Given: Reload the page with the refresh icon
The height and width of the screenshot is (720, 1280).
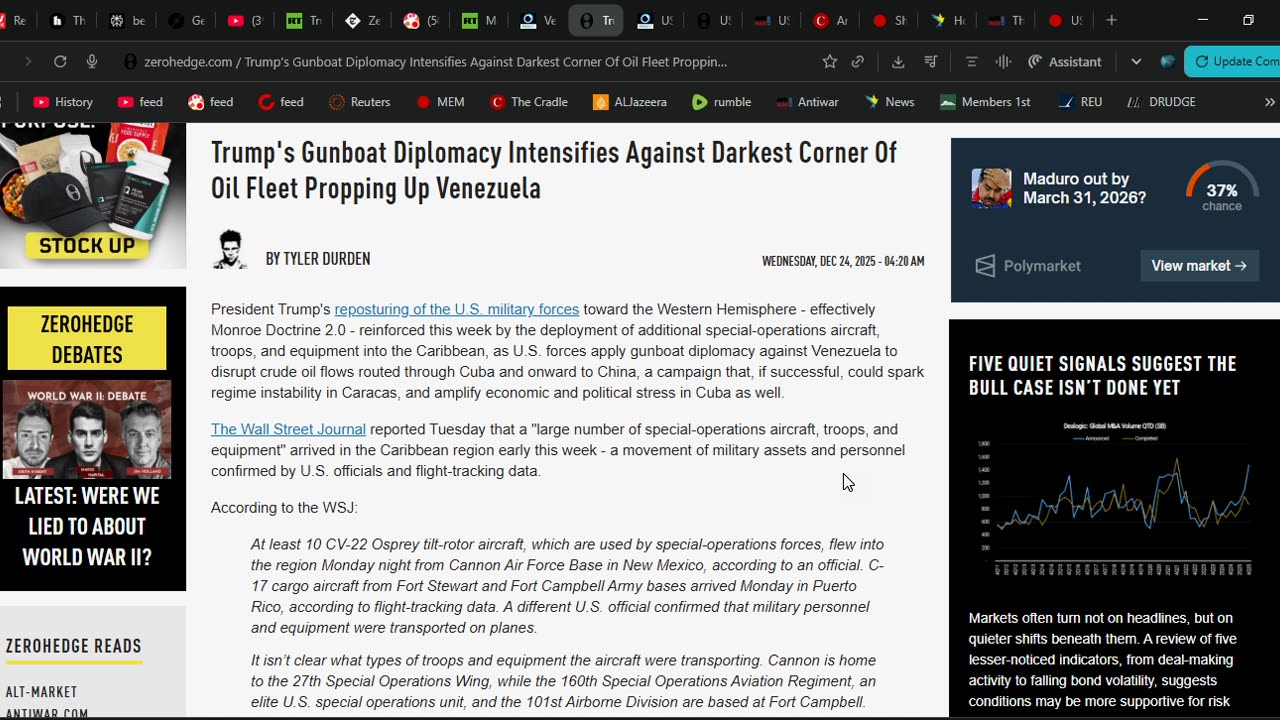Looking at the screenshot, I should [60, 62].
